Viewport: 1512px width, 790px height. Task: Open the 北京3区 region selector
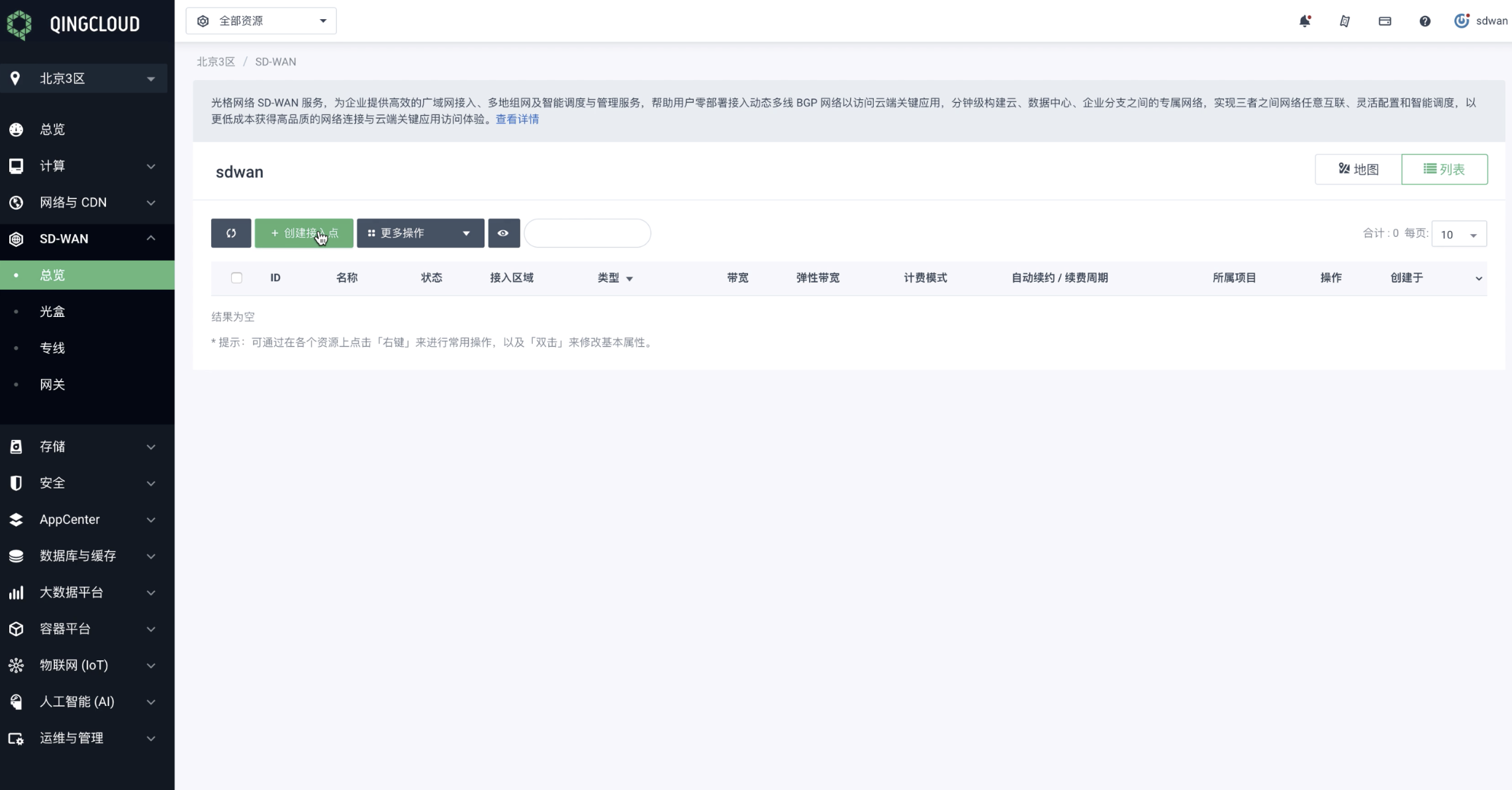coord(83,78)
